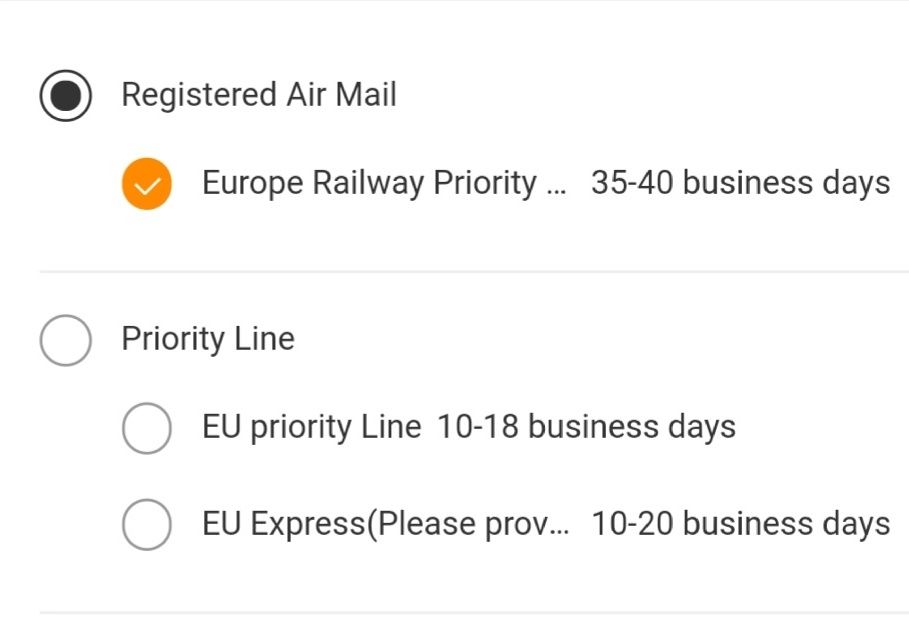Click the black dot inside Registered Air Mail radio
The width and height of the screenshot is (909, 635).
coord(66,96)
